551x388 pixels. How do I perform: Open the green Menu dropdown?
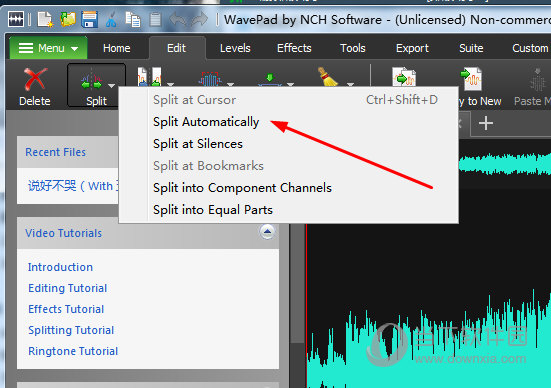coord(48,48)
